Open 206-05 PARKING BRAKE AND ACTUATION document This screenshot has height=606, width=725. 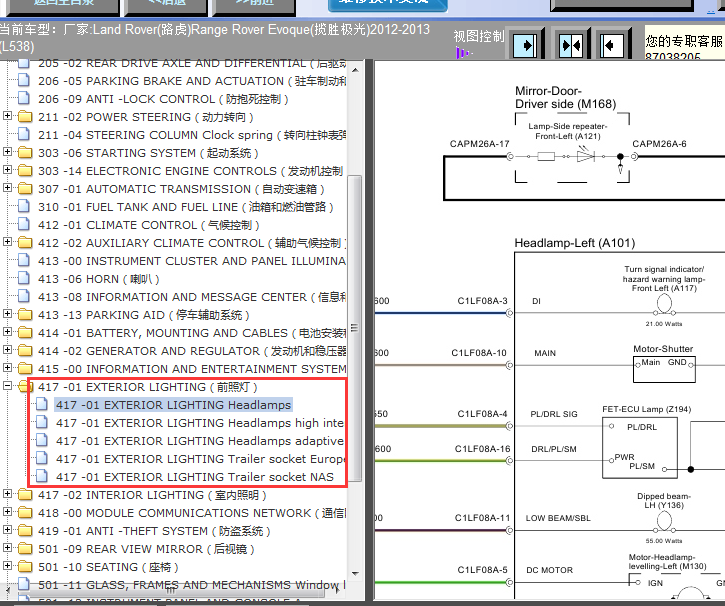click(192, 81)
